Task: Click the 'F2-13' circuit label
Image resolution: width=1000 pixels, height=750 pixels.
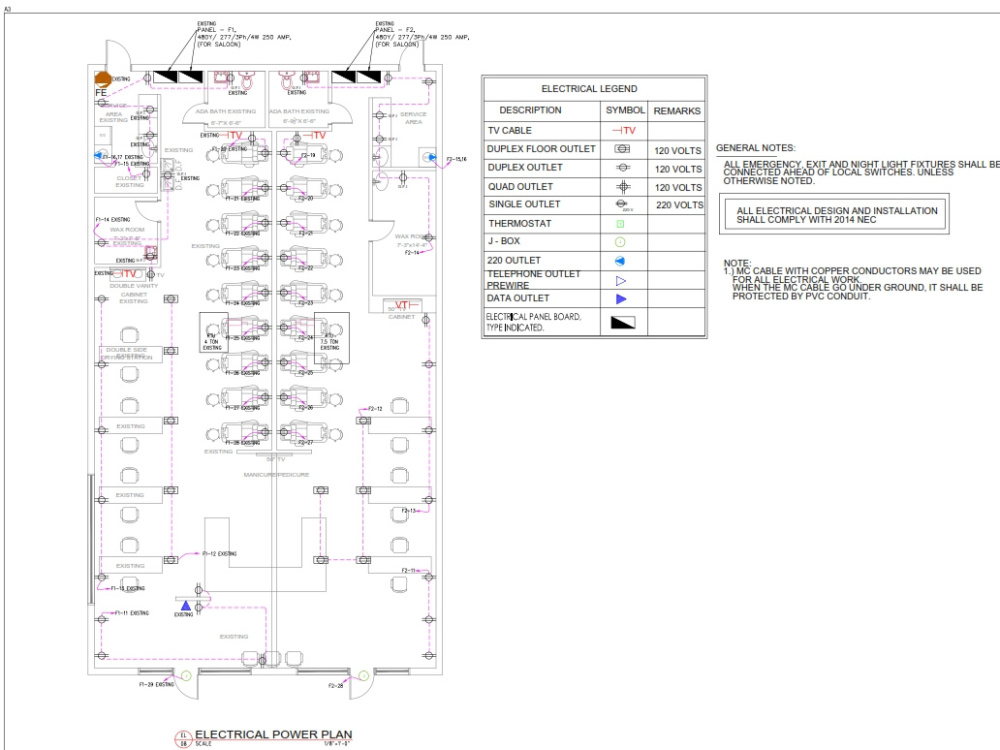Action: (x=409, y=511)
